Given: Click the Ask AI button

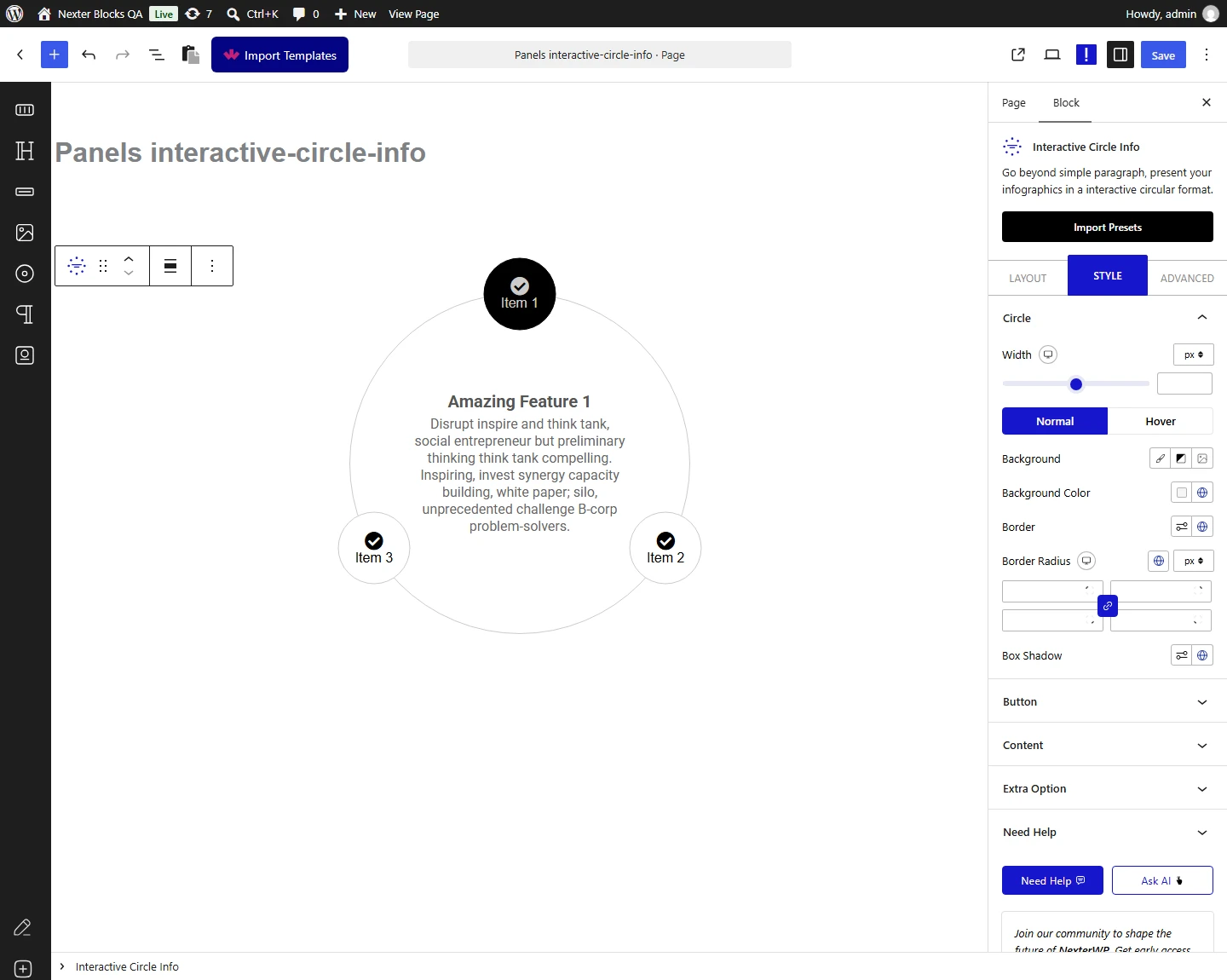Looking at the screenshot, I should [x=1162, y=880].
